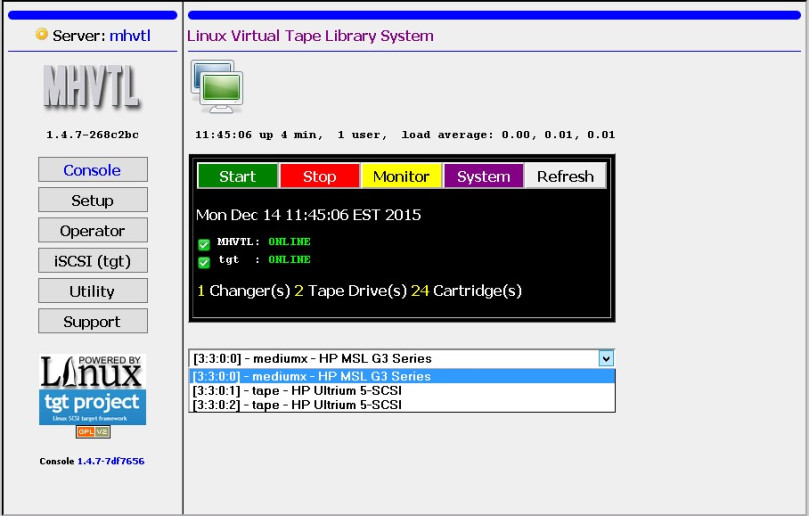Click the sun icon beside Server
This screenshot has height=516, width=809.
tap(41, 35)
